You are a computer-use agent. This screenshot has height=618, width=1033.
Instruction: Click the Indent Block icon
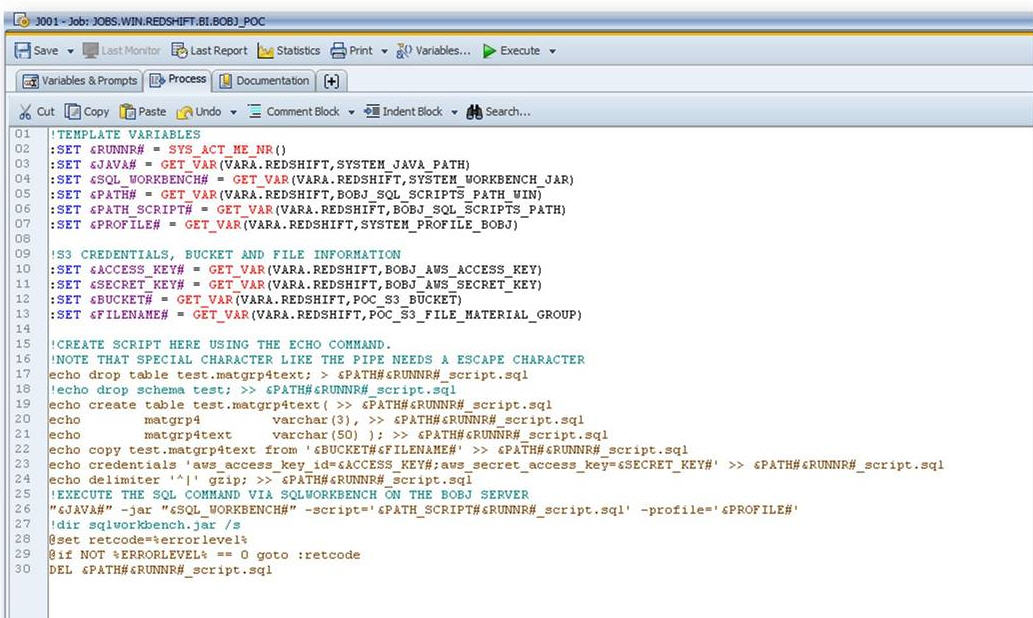pyautogui.click(x=372, y=111)
